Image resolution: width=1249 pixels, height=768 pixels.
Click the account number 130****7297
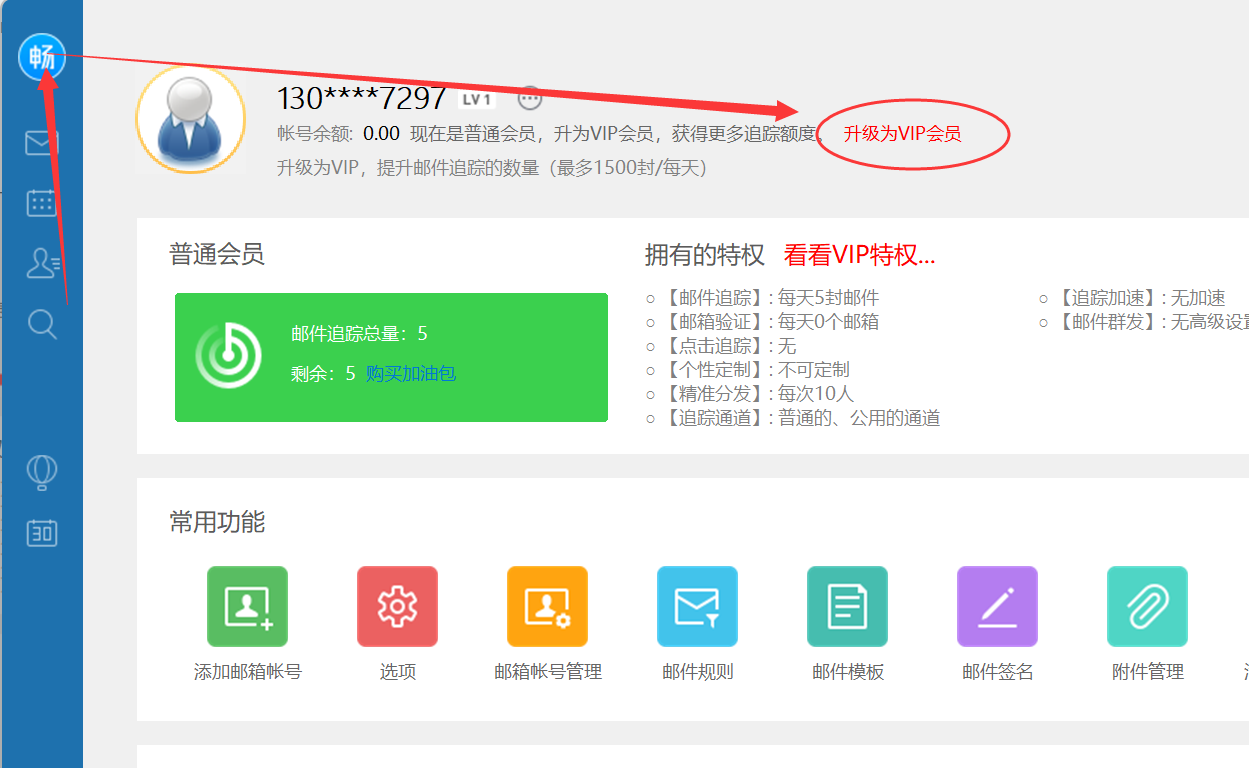(x=361, y=98)
